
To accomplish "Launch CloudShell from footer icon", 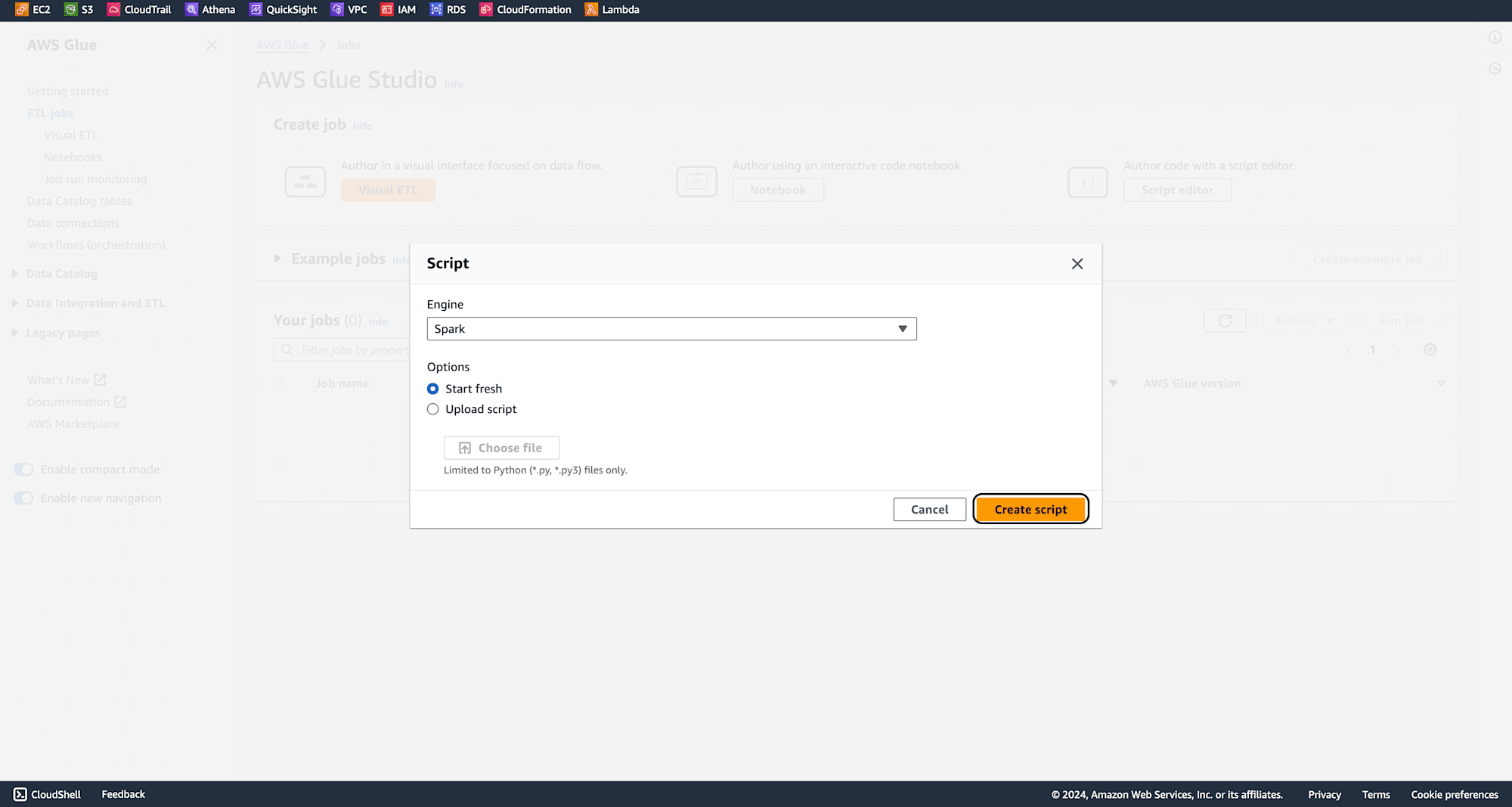I will (20, 794).
